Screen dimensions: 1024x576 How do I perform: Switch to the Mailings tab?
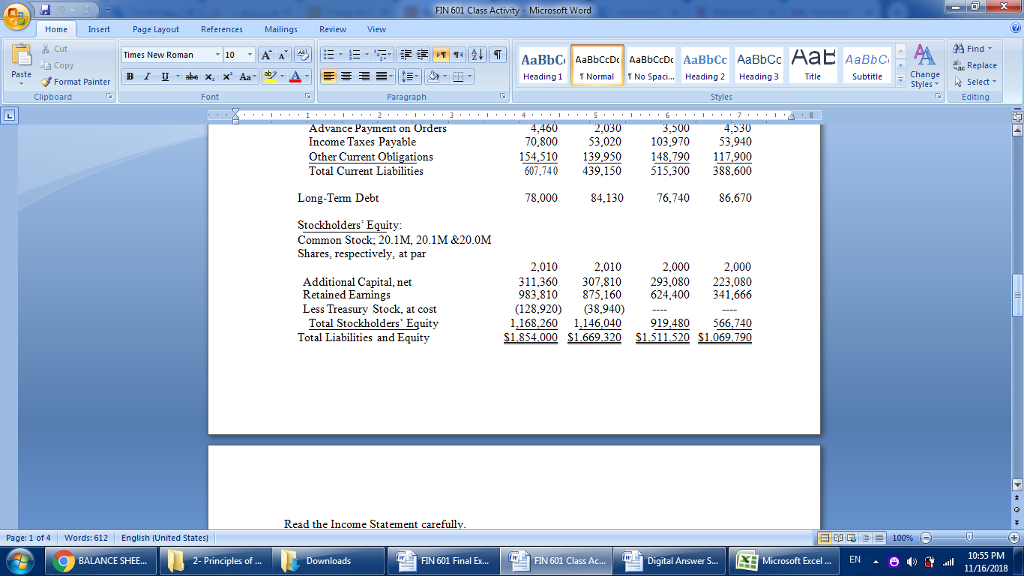point(280,29)
